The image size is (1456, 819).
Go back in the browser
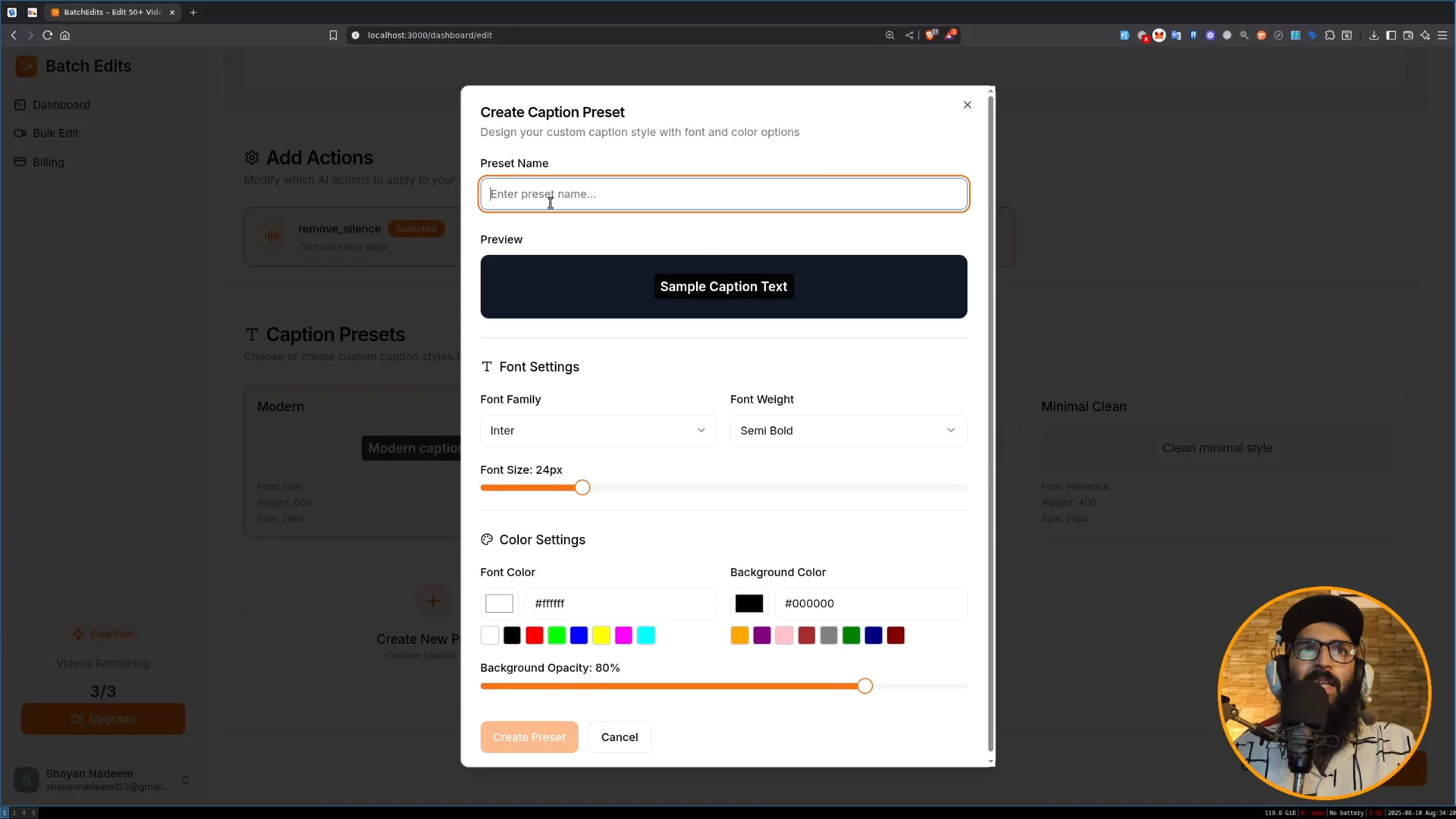[14, 35]
